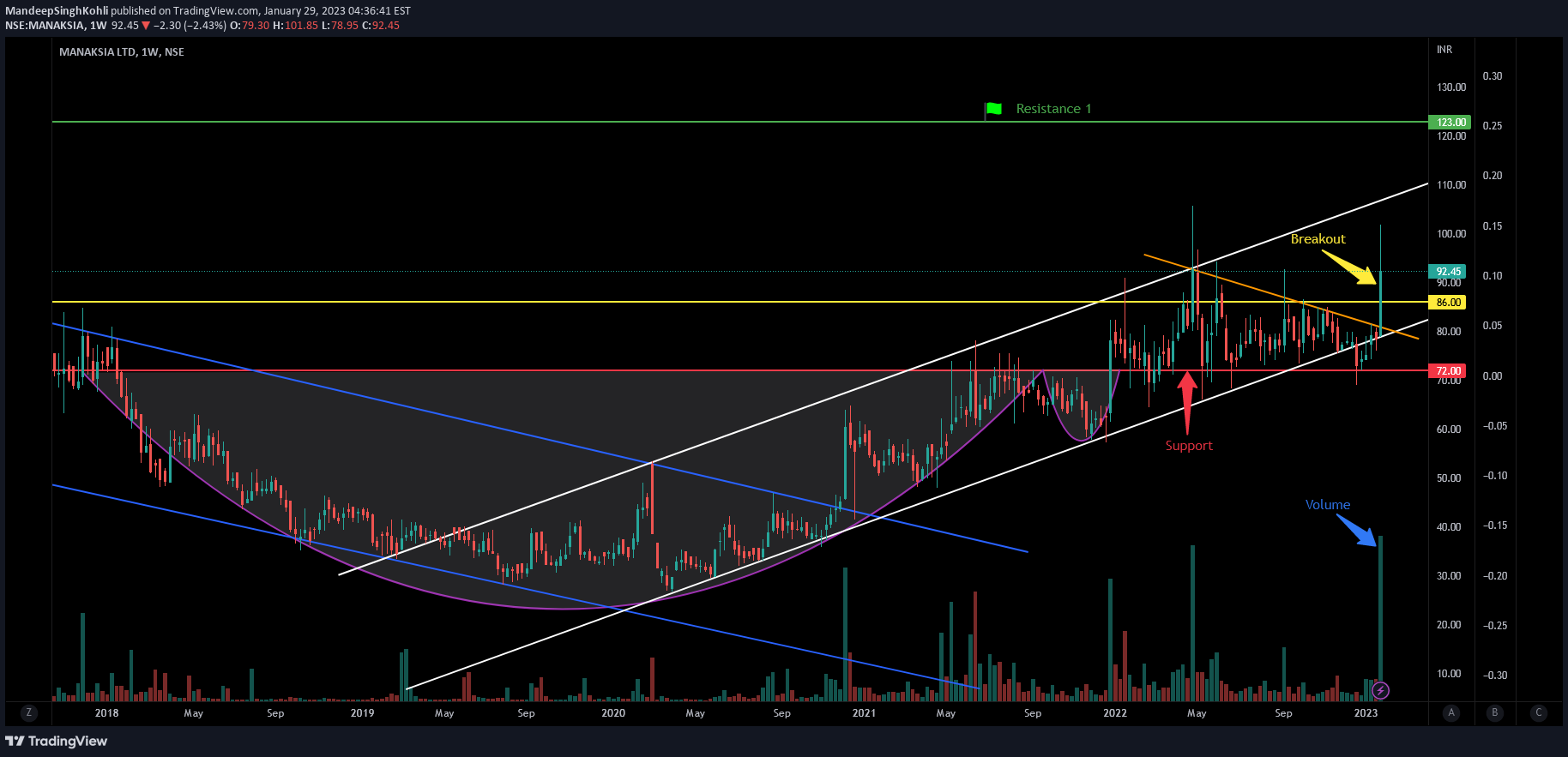This screenshot has height=757, width=1568.
Task: Click the Z timezone button at bottom left
Action: coord(29,712)
